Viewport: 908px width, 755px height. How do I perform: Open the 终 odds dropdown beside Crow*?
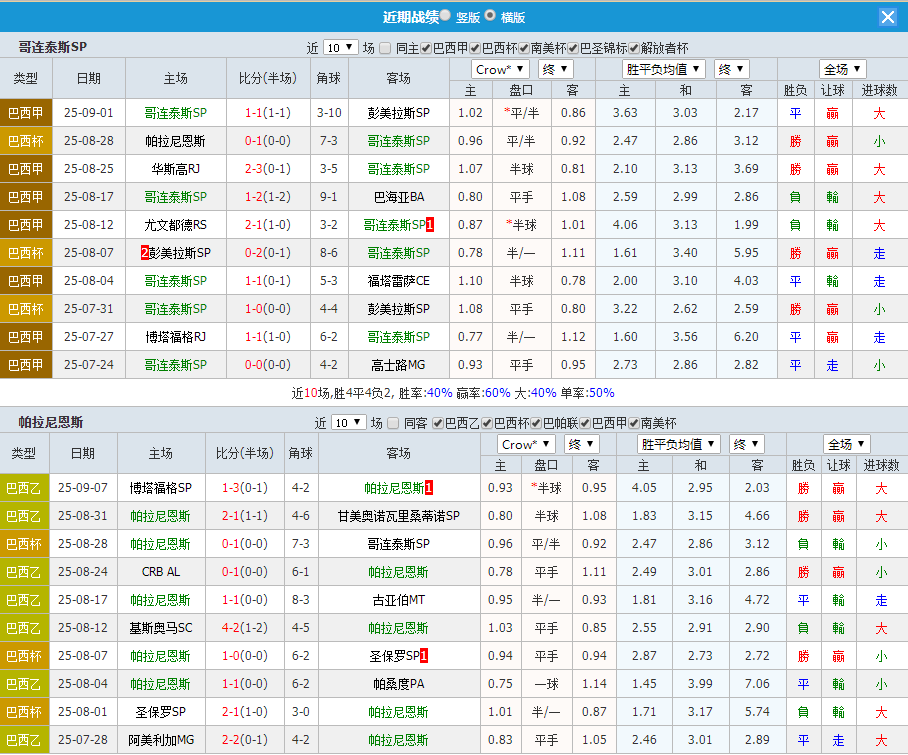[554, 68]
